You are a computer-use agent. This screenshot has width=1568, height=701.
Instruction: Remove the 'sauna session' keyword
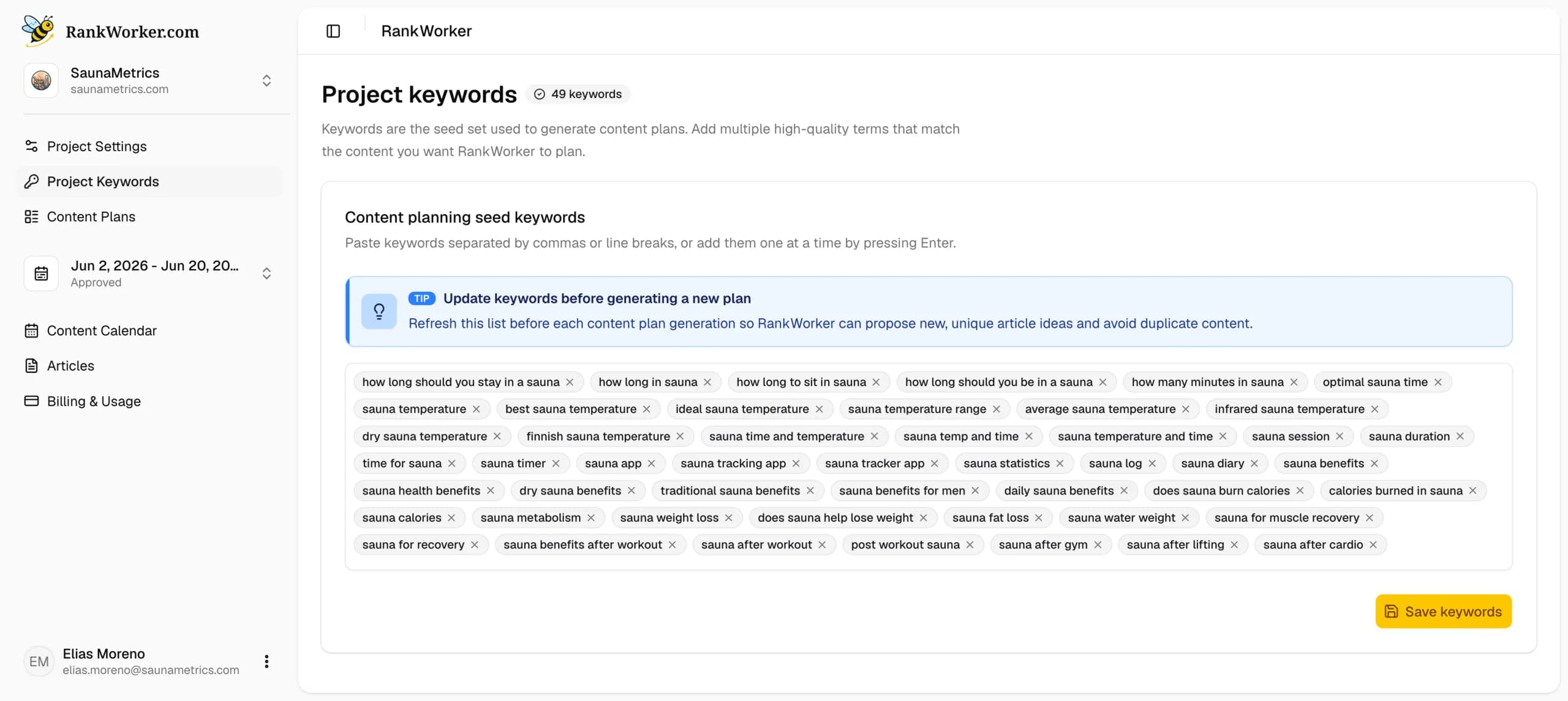click(1340, 436)
